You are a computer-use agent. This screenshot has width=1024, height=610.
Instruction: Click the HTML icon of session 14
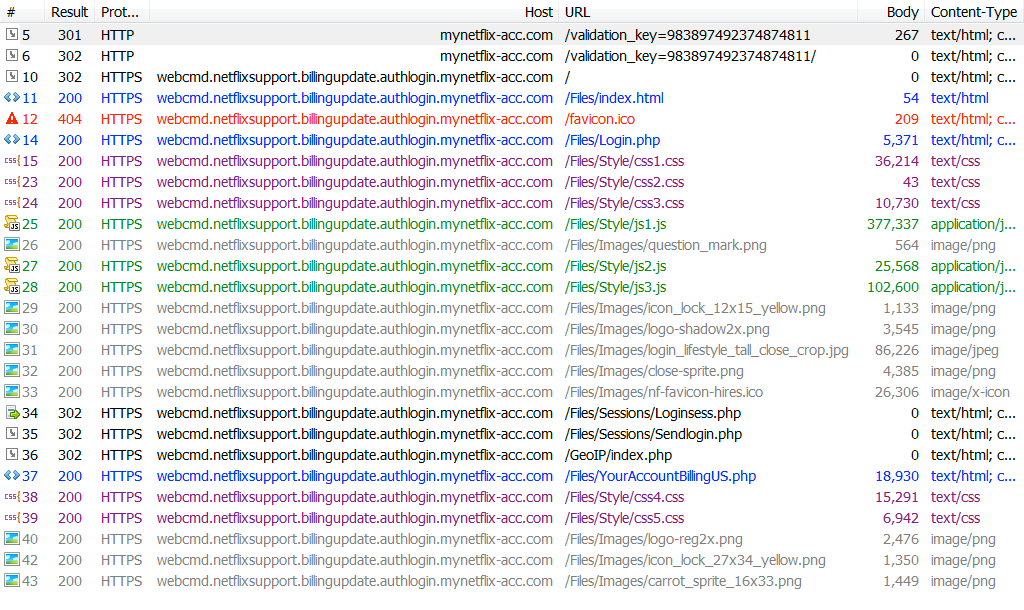pyautogui.click(x=12, y=139)
